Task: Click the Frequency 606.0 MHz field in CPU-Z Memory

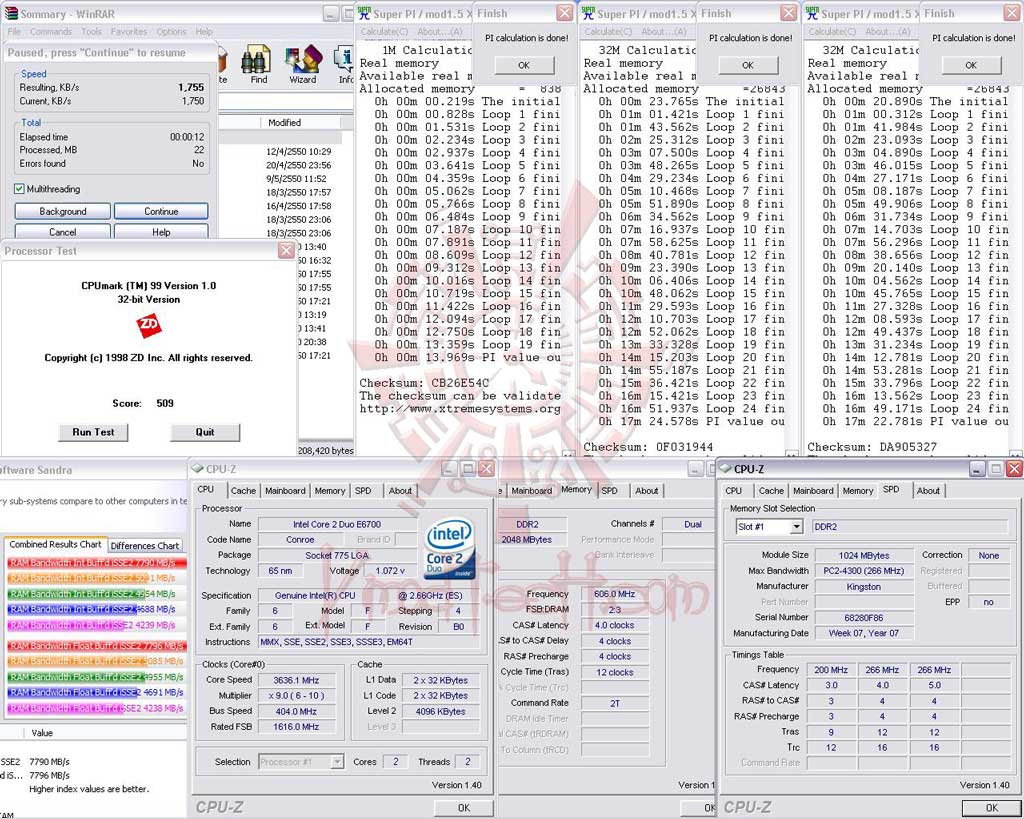Action: (x=614, y=594)
